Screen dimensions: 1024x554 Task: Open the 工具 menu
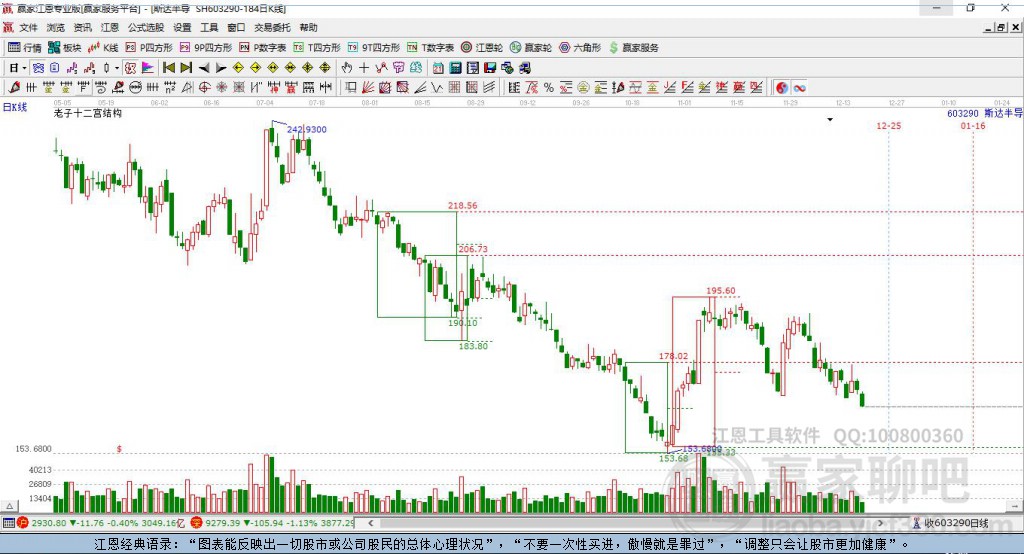(209, 27)
